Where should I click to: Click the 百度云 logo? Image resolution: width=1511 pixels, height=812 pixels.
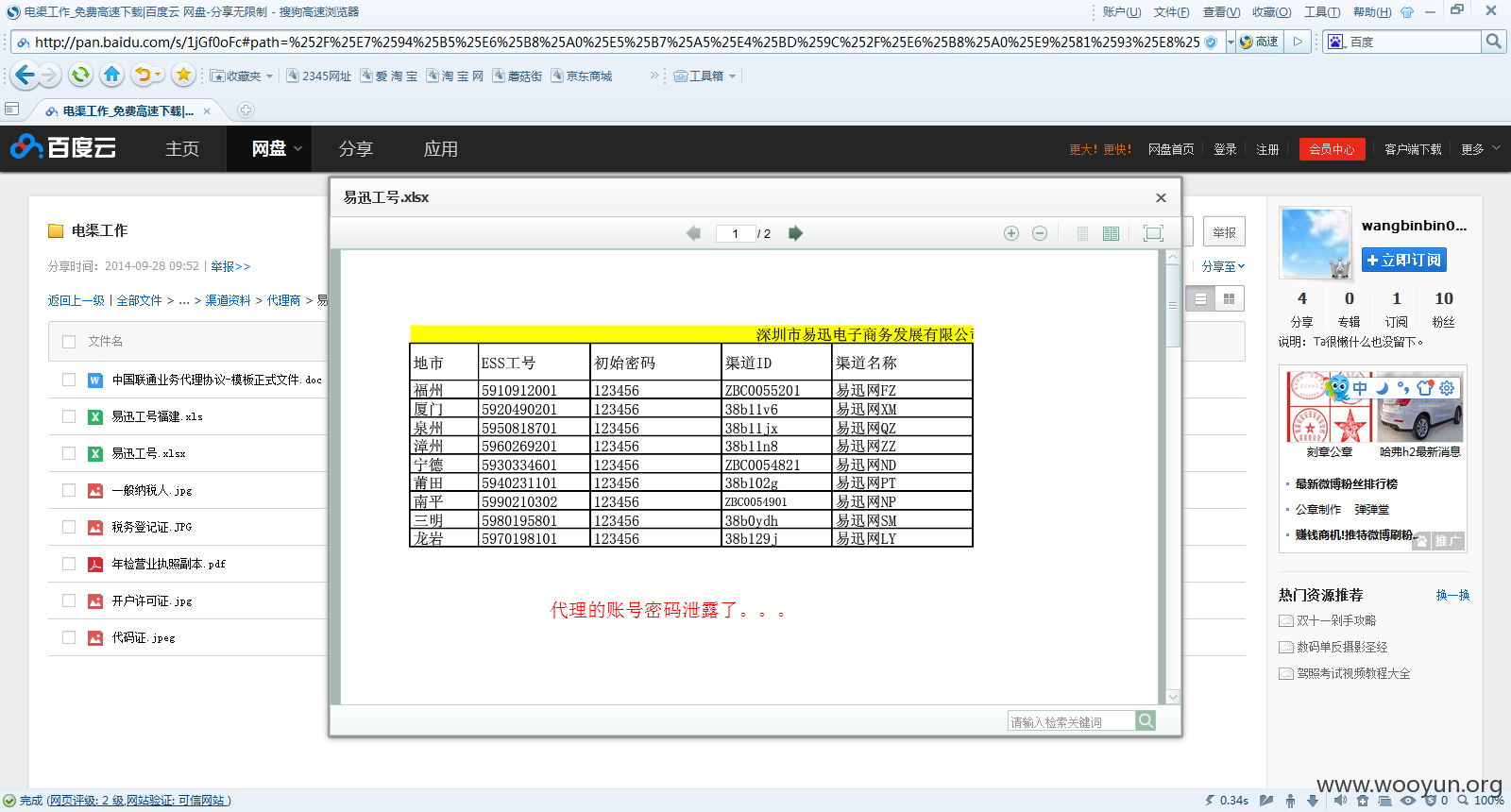pos(63,147)
